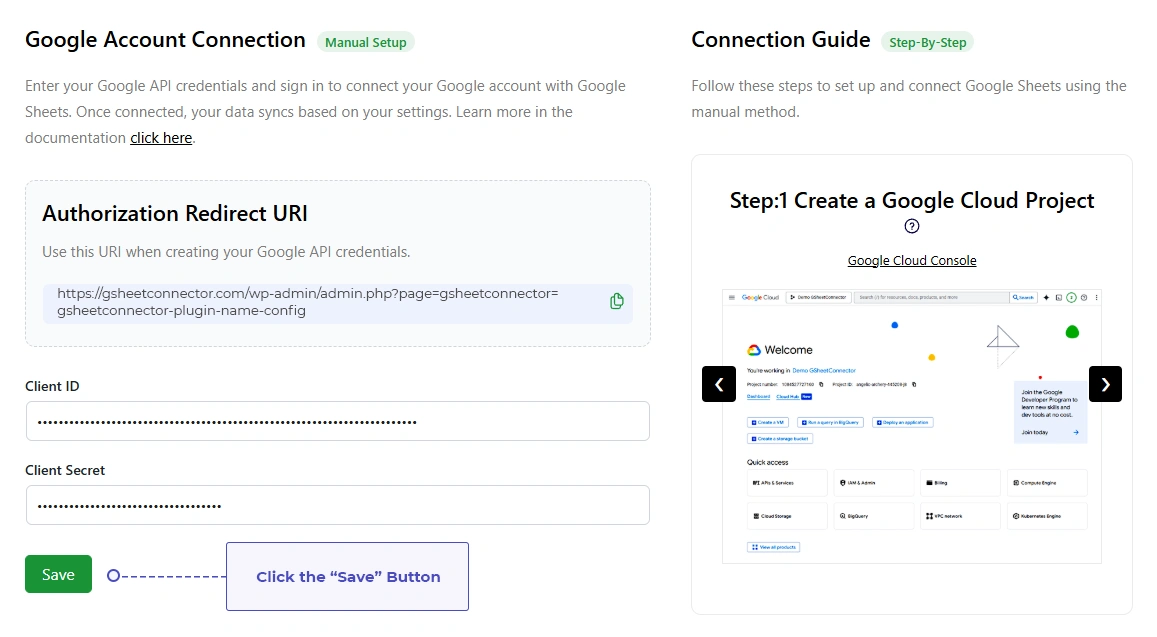Focus the Client ID input field
This screenshot has height=637, width=1157.
pos(338,421)
